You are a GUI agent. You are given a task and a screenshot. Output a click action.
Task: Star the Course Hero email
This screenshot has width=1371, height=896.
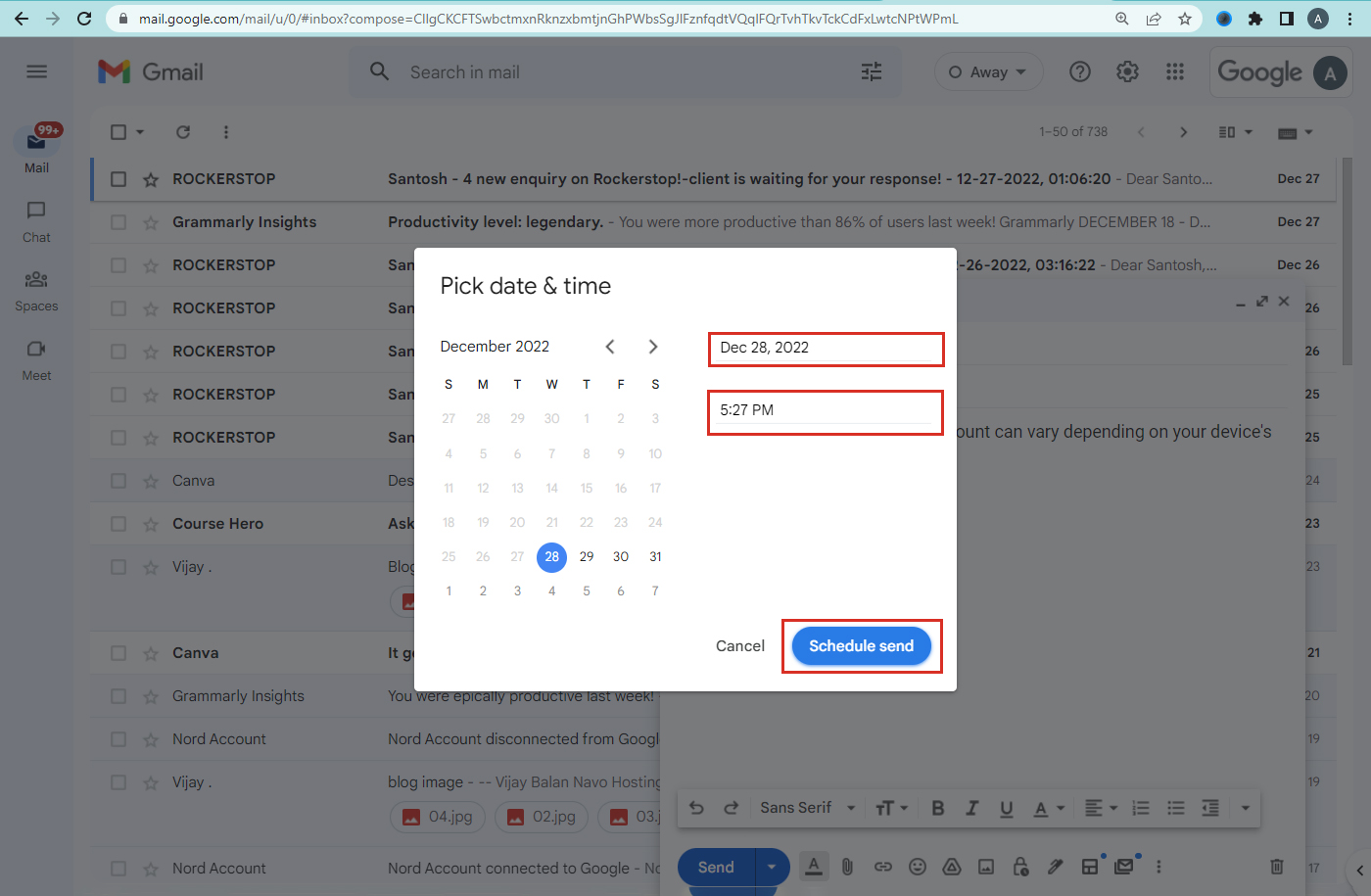[x=151, y=524]
